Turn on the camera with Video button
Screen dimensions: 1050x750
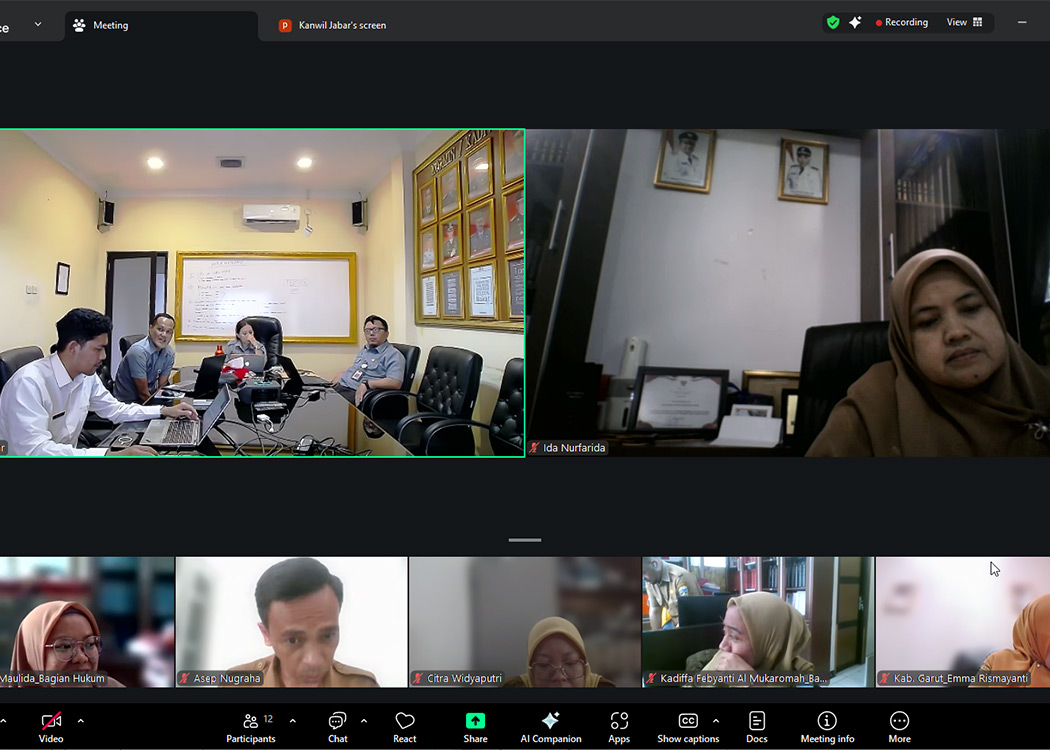coord(51,727)
